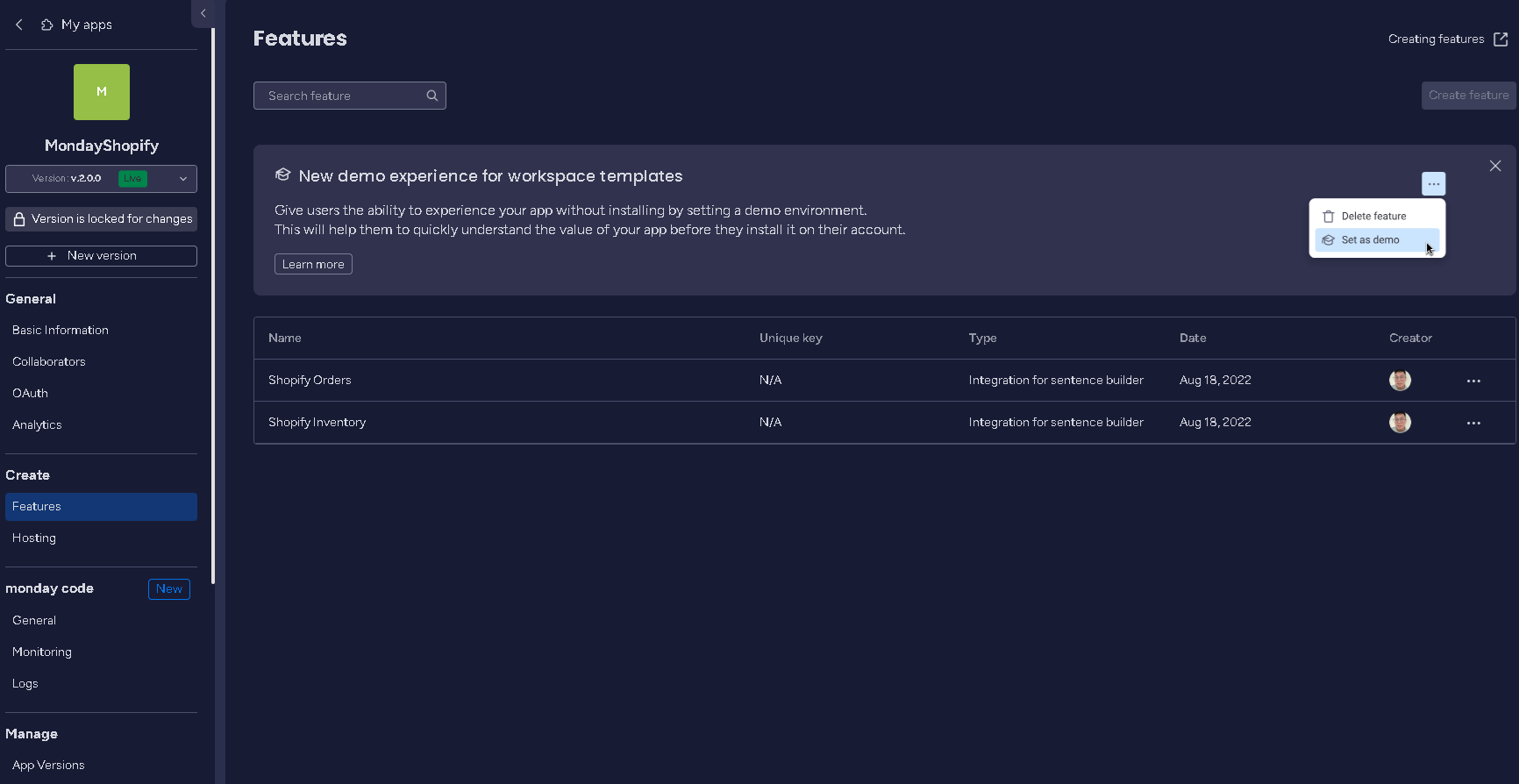Open Shopify Orders feature row
Screen dimensions: 1519x784
coord(885,381)
